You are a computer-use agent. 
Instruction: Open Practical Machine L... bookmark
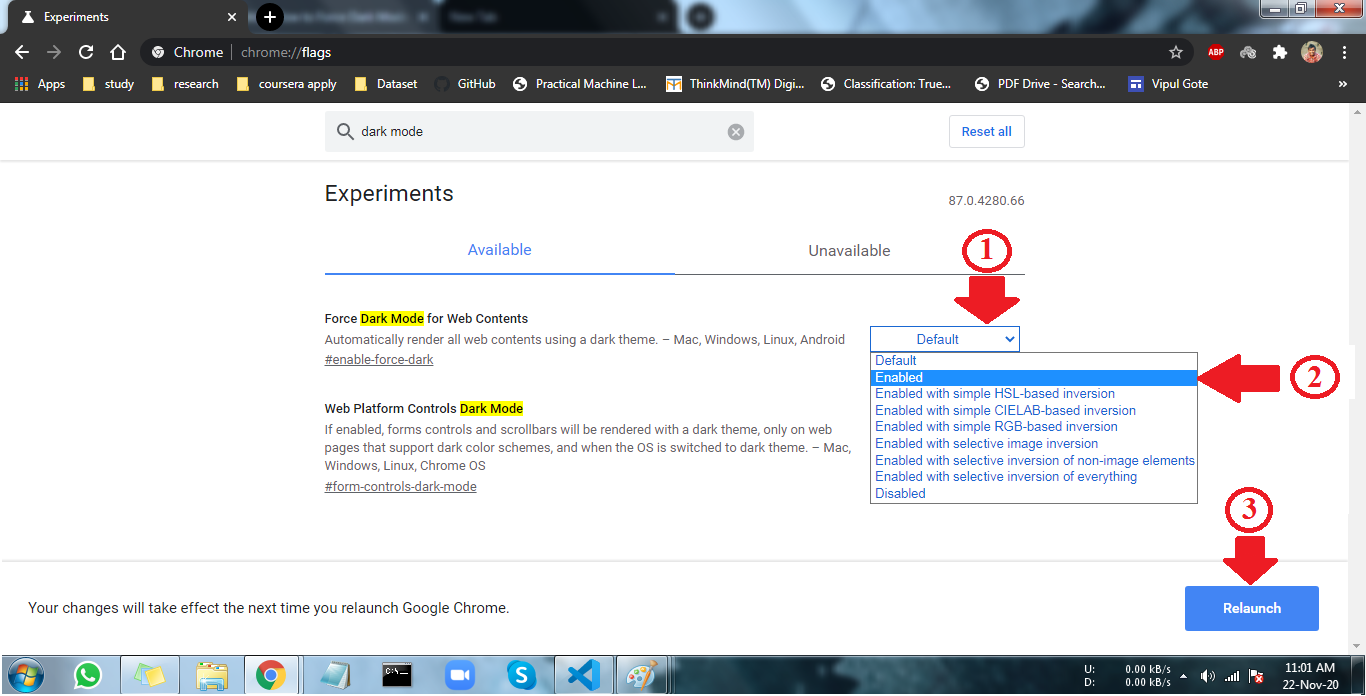coord(579,84)
